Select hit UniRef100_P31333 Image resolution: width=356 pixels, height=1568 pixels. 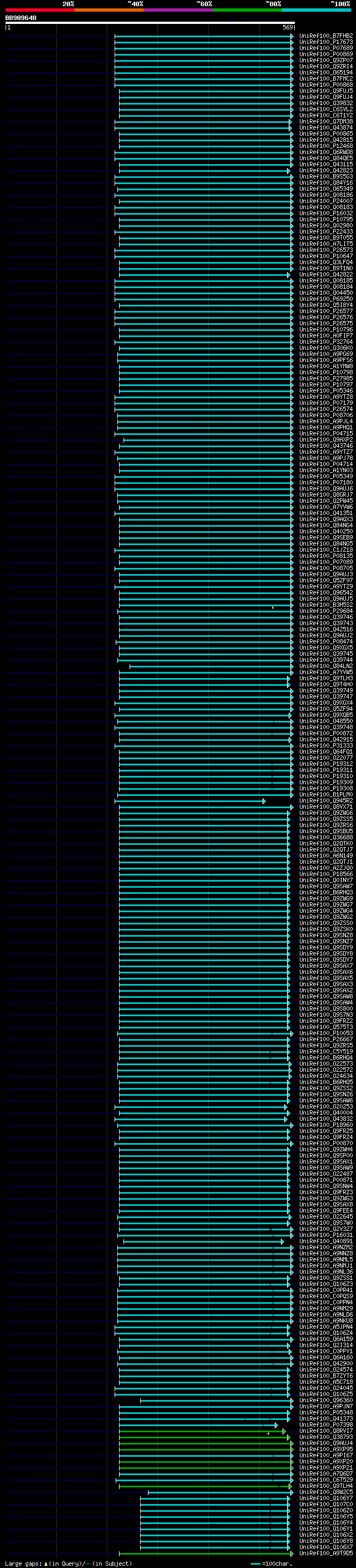point(326,746)
